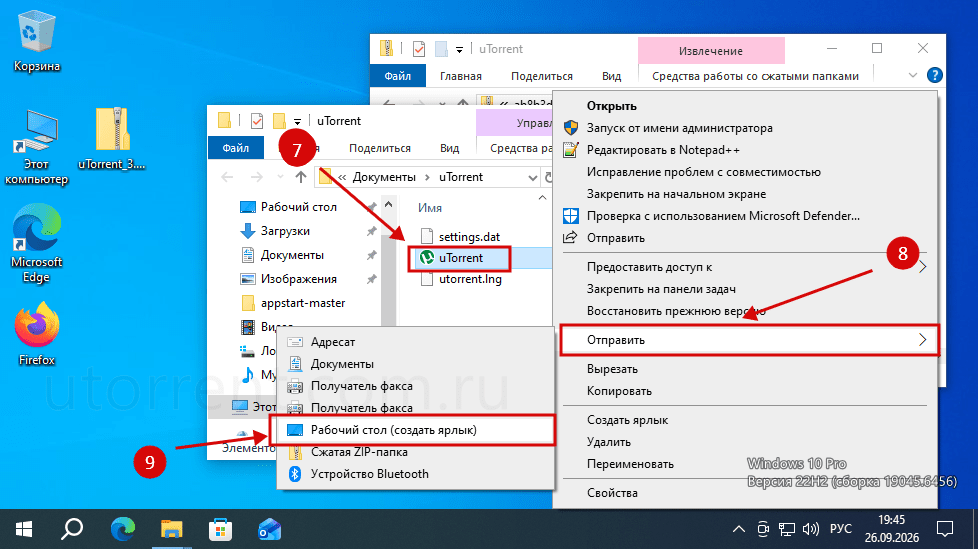Choose Закрепить на начальном экране

[x=745, y=194]
